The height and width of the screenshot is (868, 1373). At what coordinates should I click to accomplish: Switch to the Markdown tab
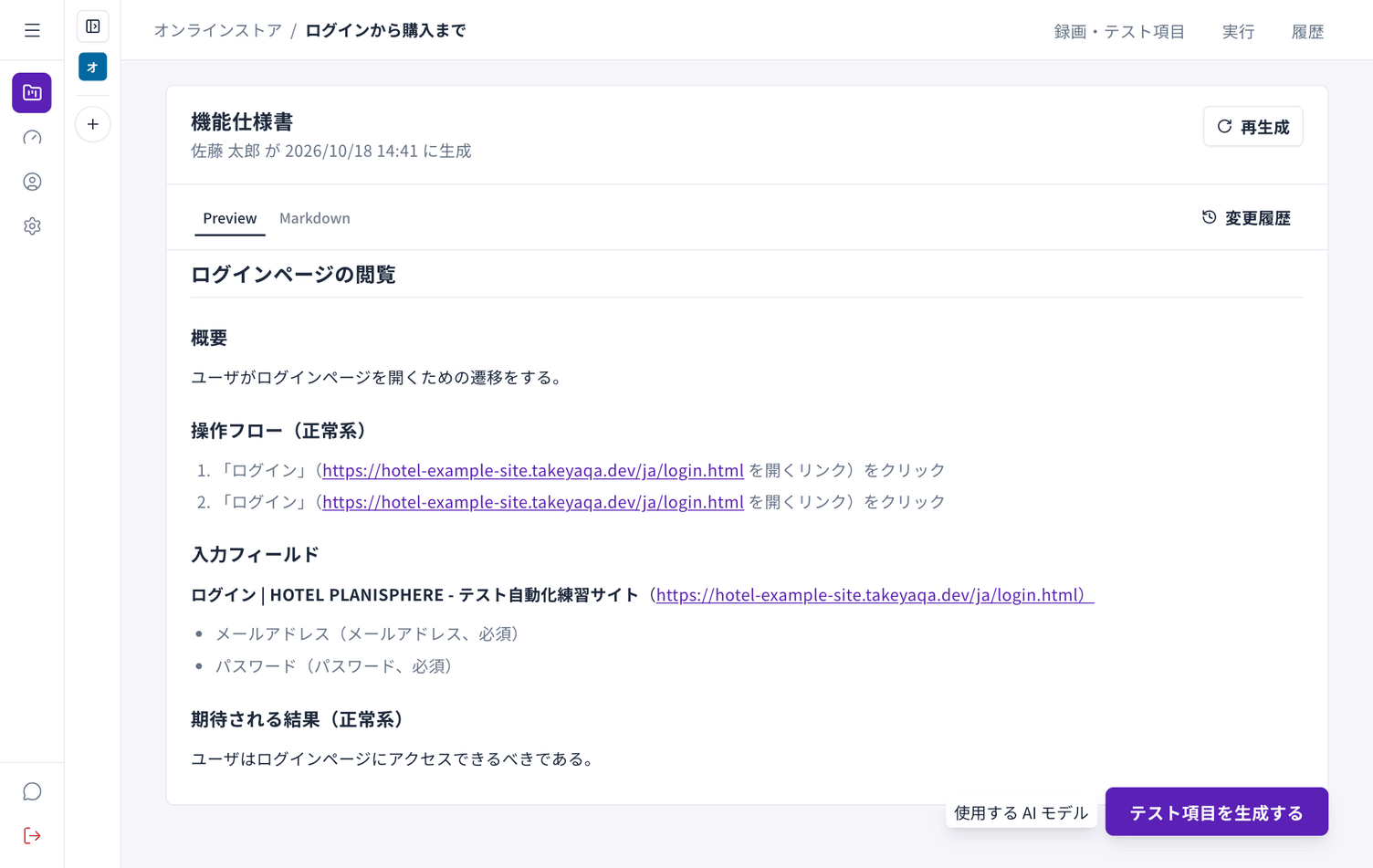click(x=315, y=218)
